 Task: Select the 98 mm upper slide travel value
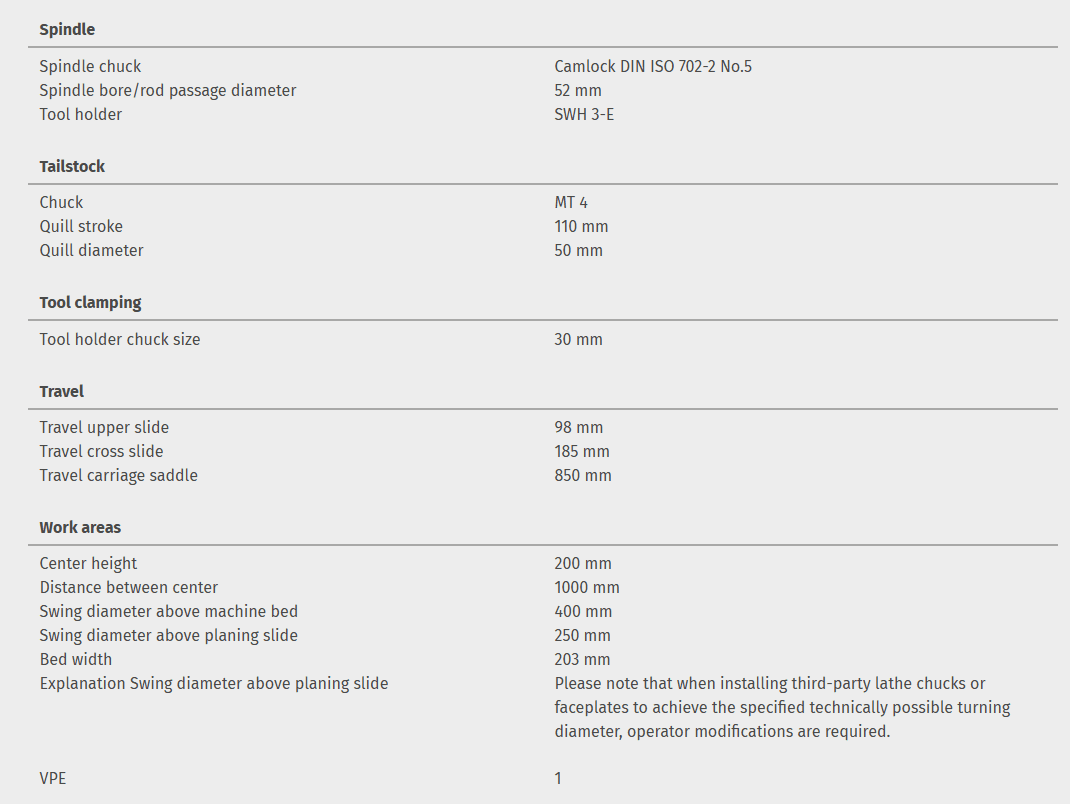[x=578, y=428]
